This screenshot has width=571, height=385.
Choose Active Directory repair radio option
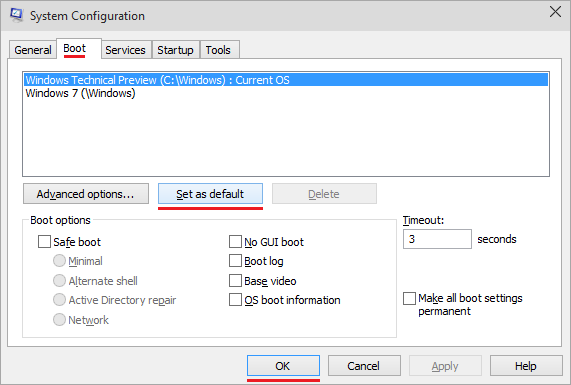[x=59, y=300]
